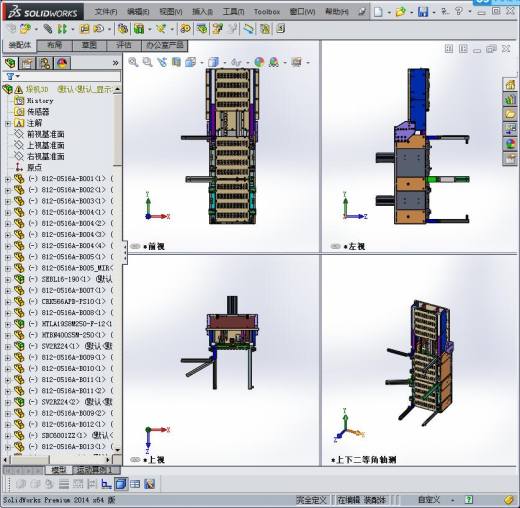Screen dimensions: 520x508
Task: Click the Apply Scene icon
Action: 274,62
